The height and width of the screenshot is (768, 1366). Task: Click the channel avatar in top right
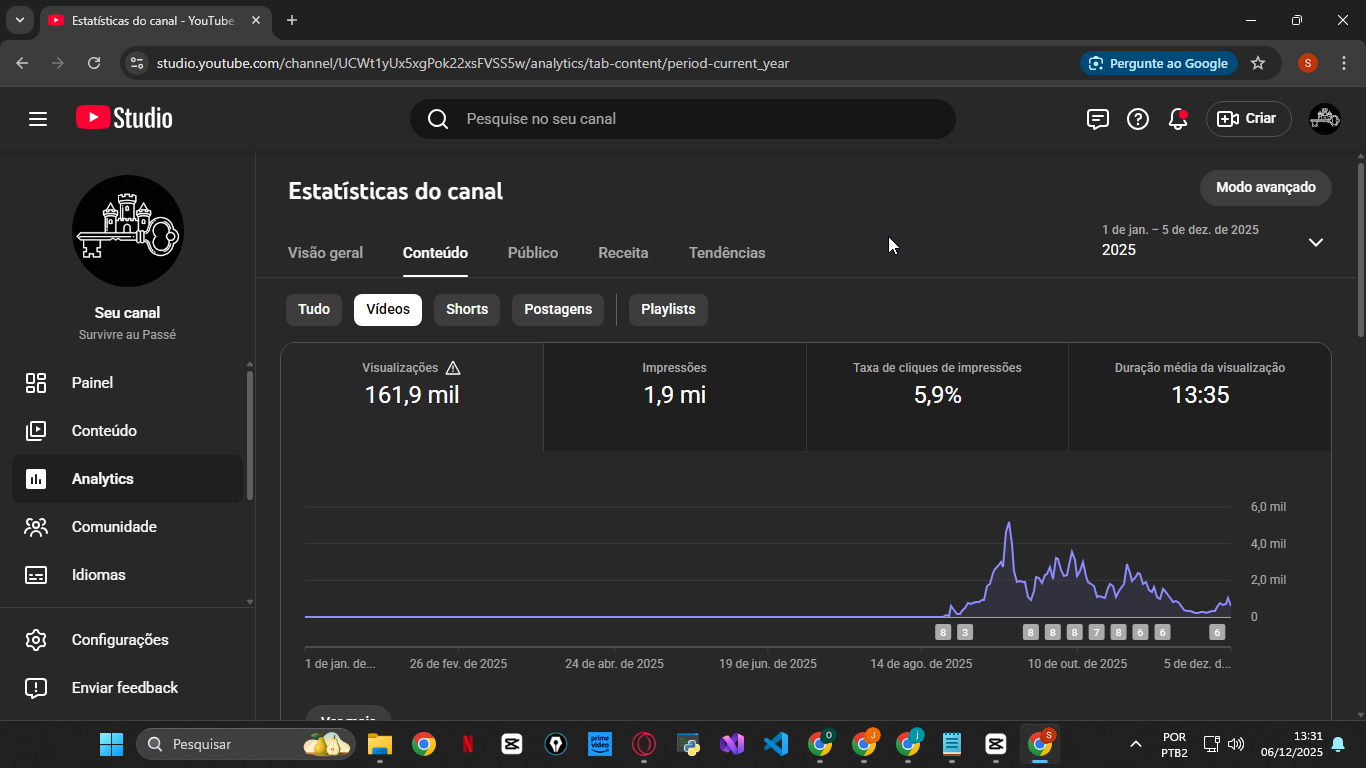pyautogui.click(x=1325, y=119)
